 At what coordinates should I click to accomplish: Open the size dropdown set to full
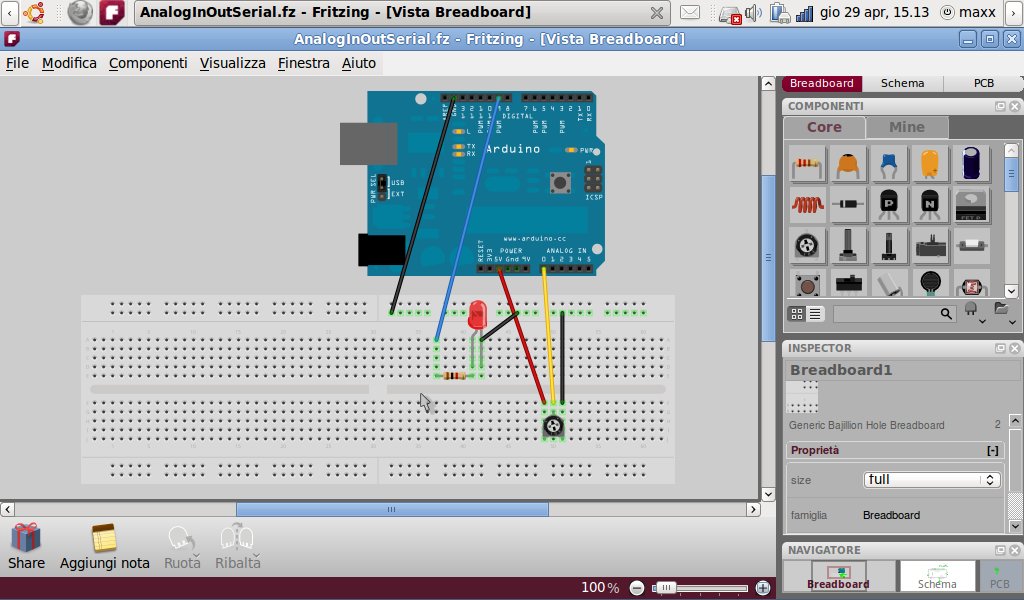932,480
